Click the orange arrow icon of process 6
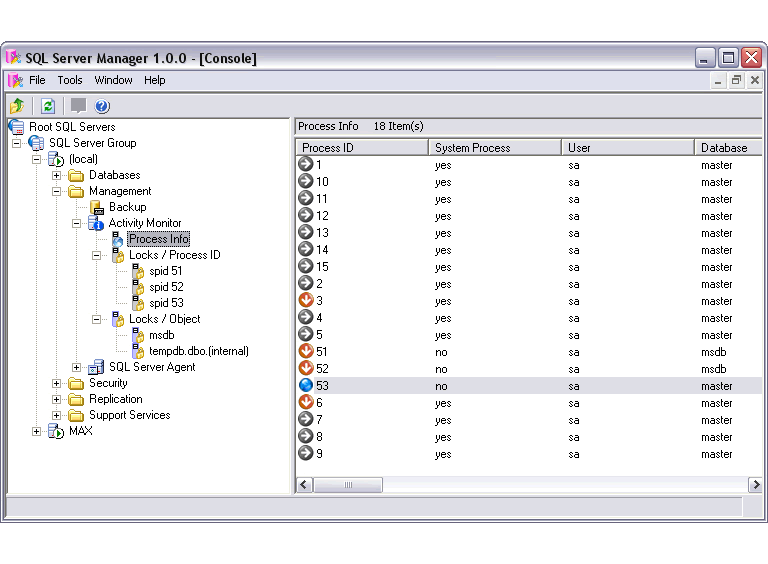 306,402
